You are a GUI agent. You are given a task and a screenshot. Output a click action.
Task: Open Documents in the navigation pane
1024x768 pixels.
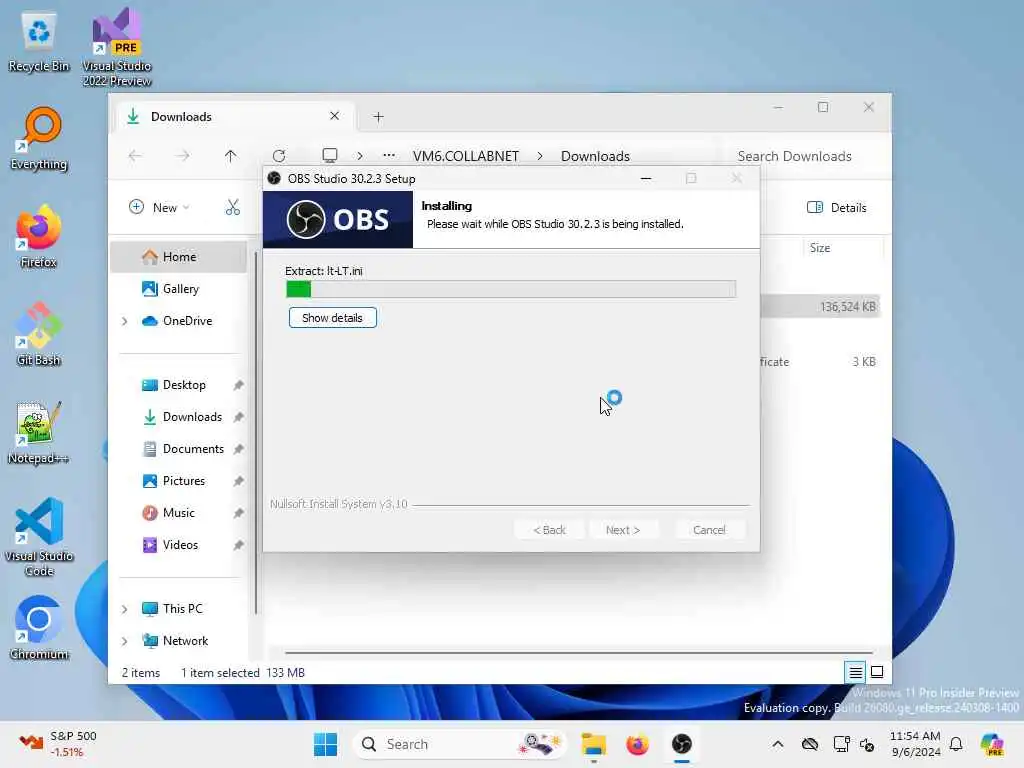[184, 449]
